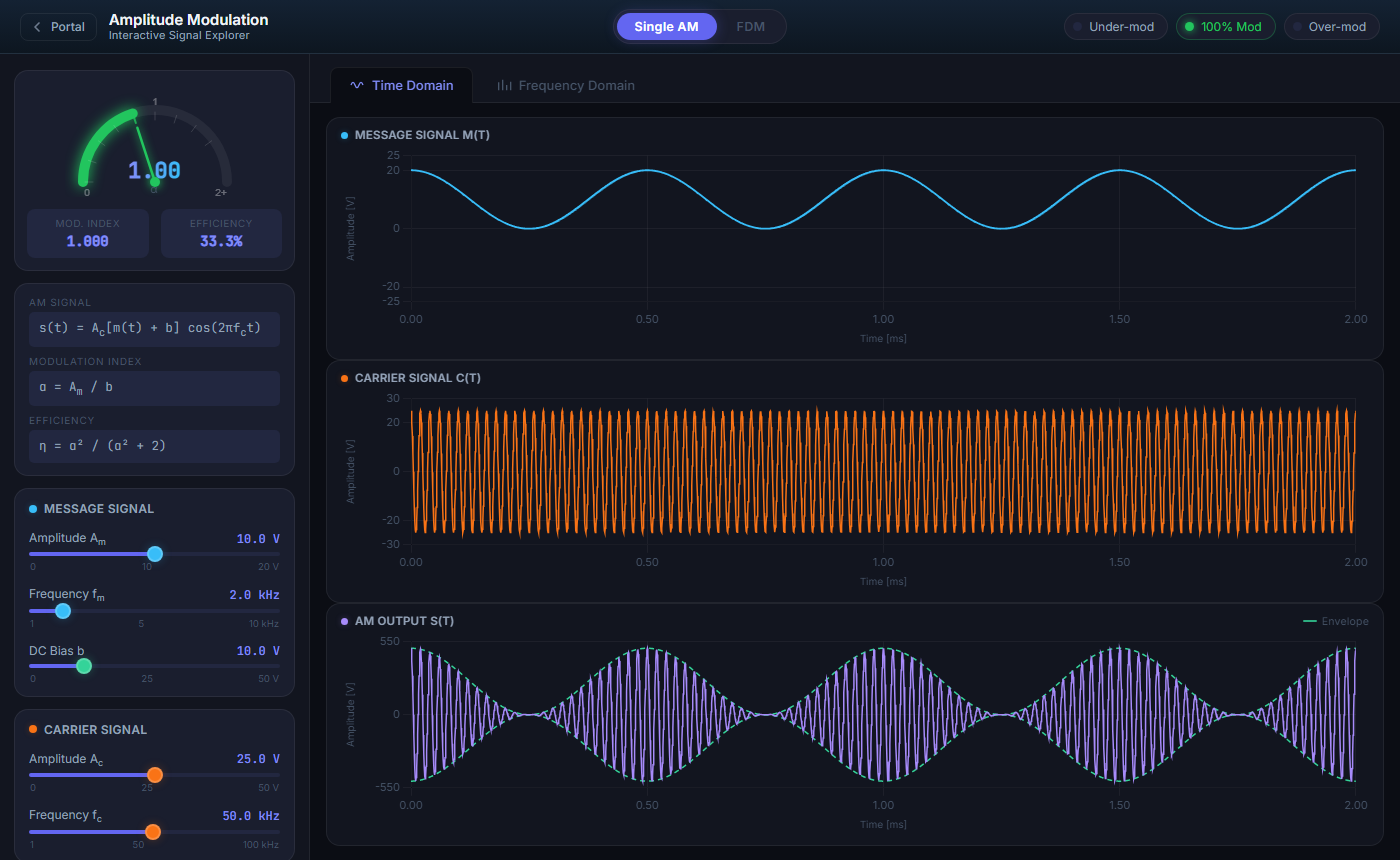Click the message signal waveform plot

pyautogui.click(x=883, y=228)
